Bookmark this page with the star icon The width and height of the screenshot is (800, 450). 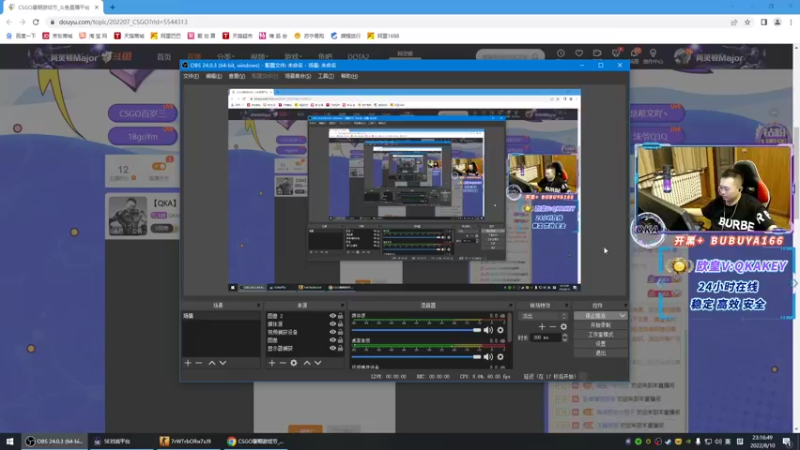click(x=747, y=22)
